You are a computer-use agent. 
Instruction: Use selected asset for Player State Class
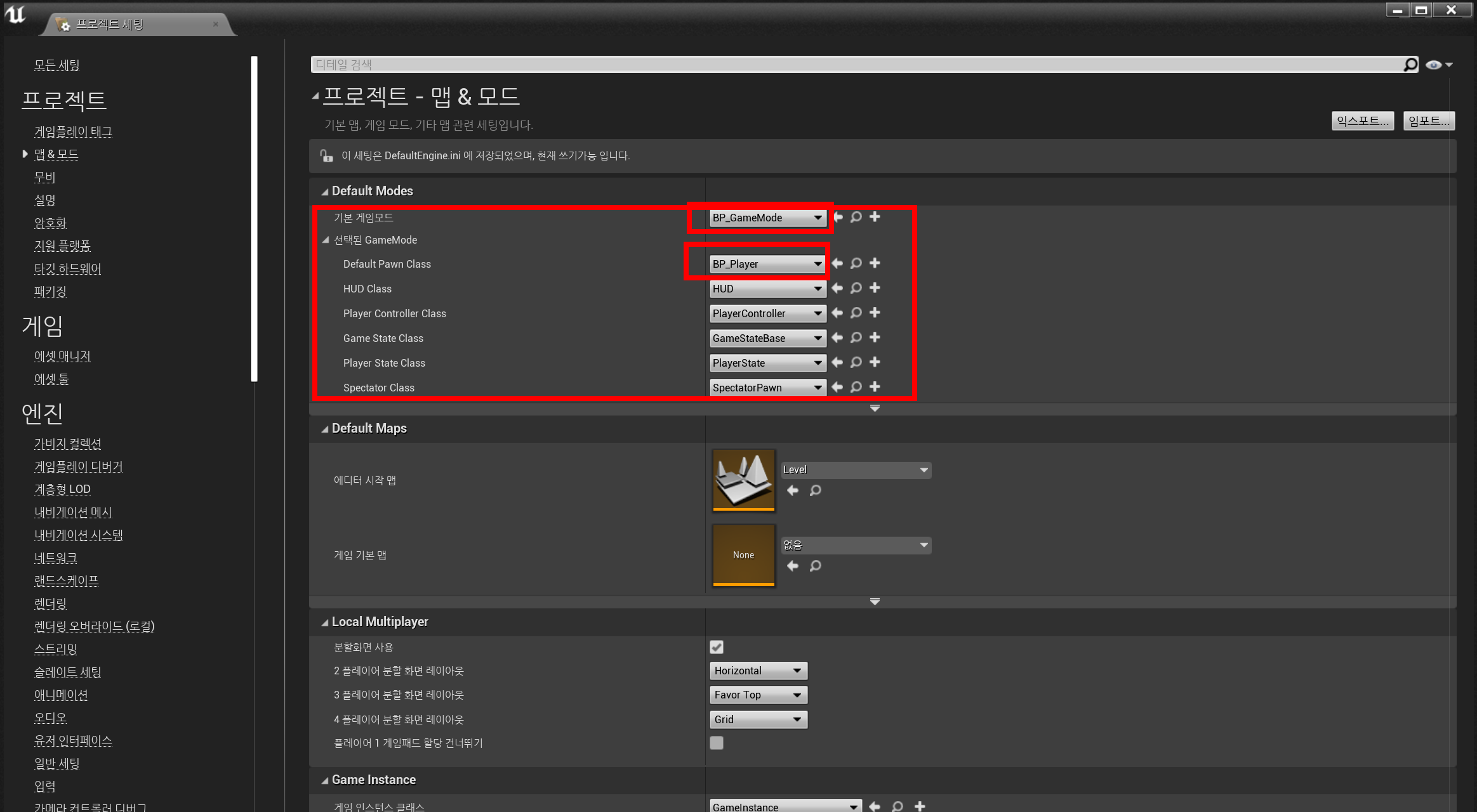838,362
